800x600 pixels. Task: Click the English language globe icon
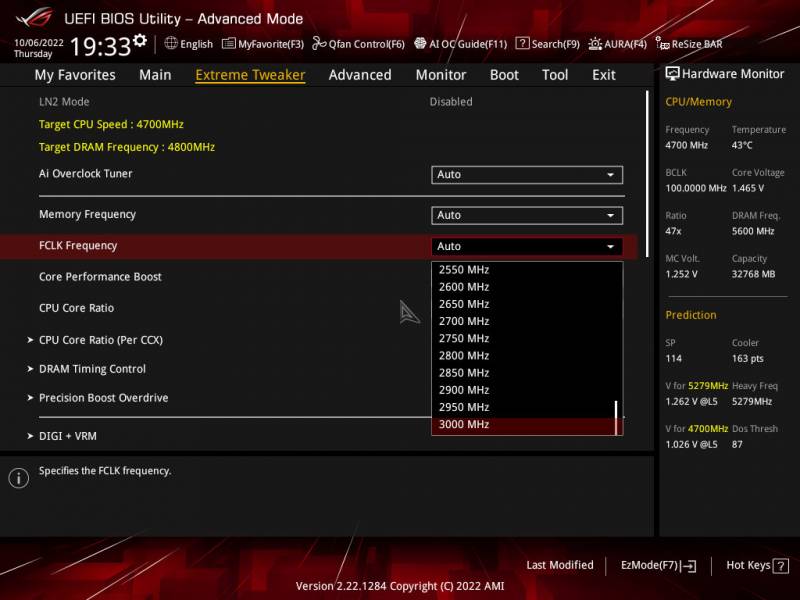tap(171, 43)
